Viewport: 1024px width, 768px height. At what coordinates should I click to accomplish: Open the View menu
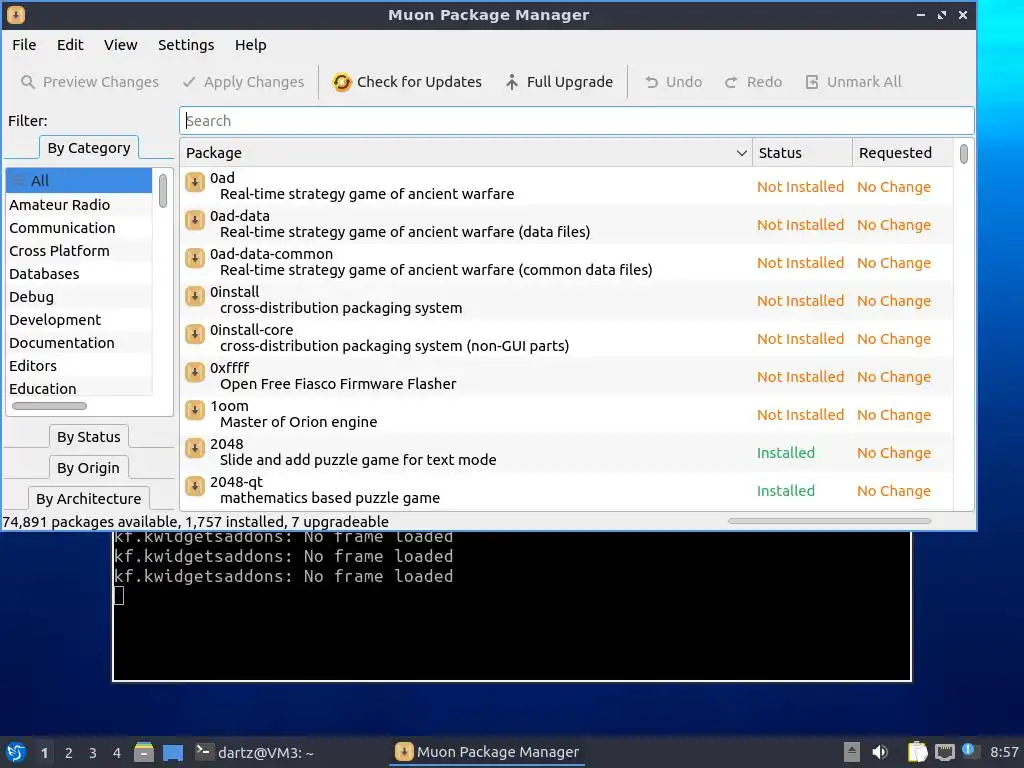(121, 45)
